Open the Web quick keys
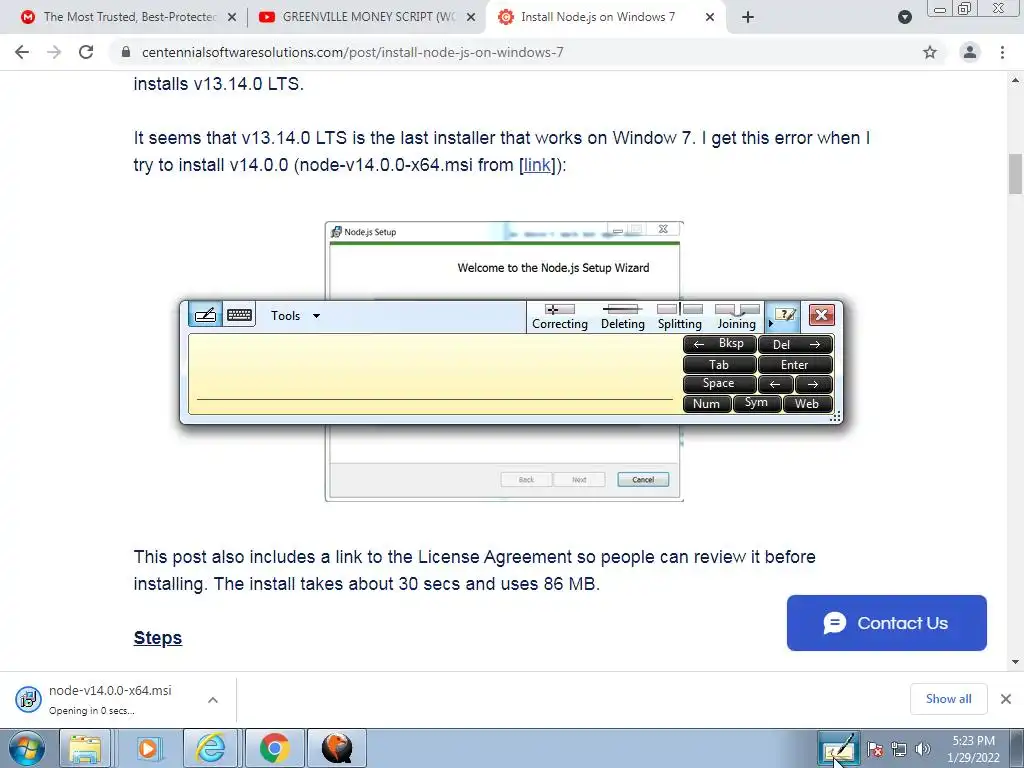 coord(808,404)
